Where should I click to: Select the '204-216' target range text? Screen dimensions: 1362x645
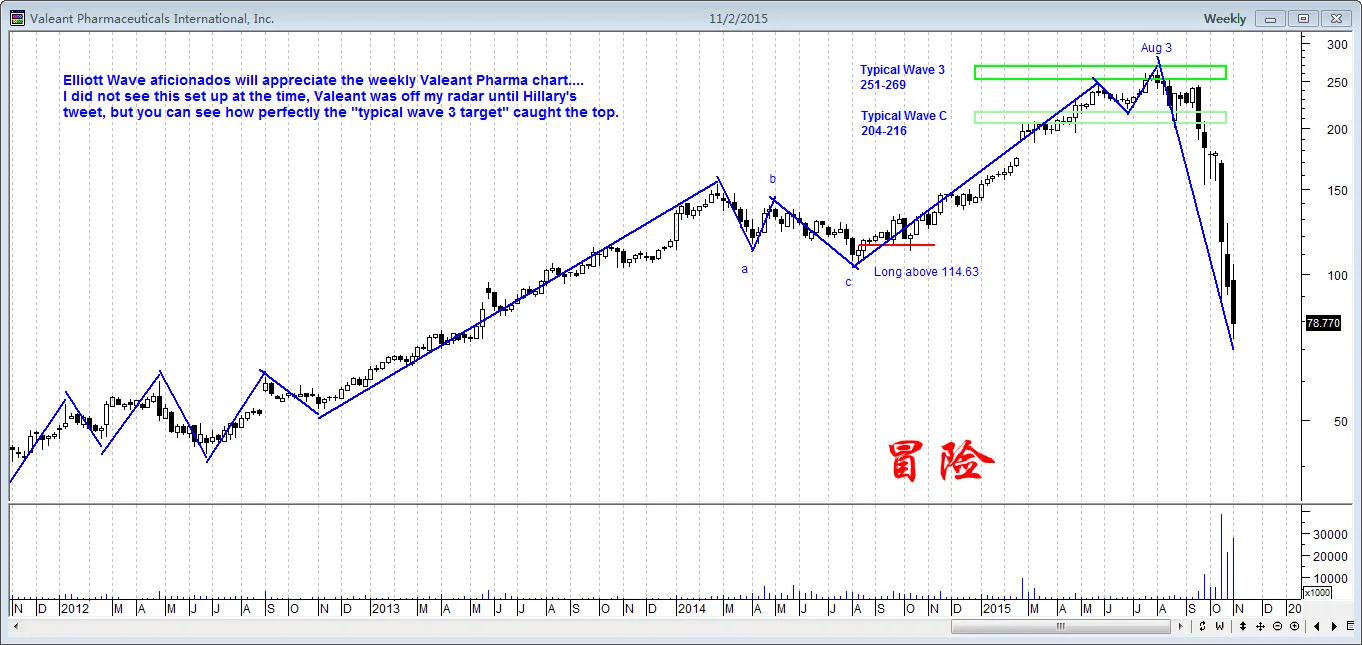pos(884,131)
